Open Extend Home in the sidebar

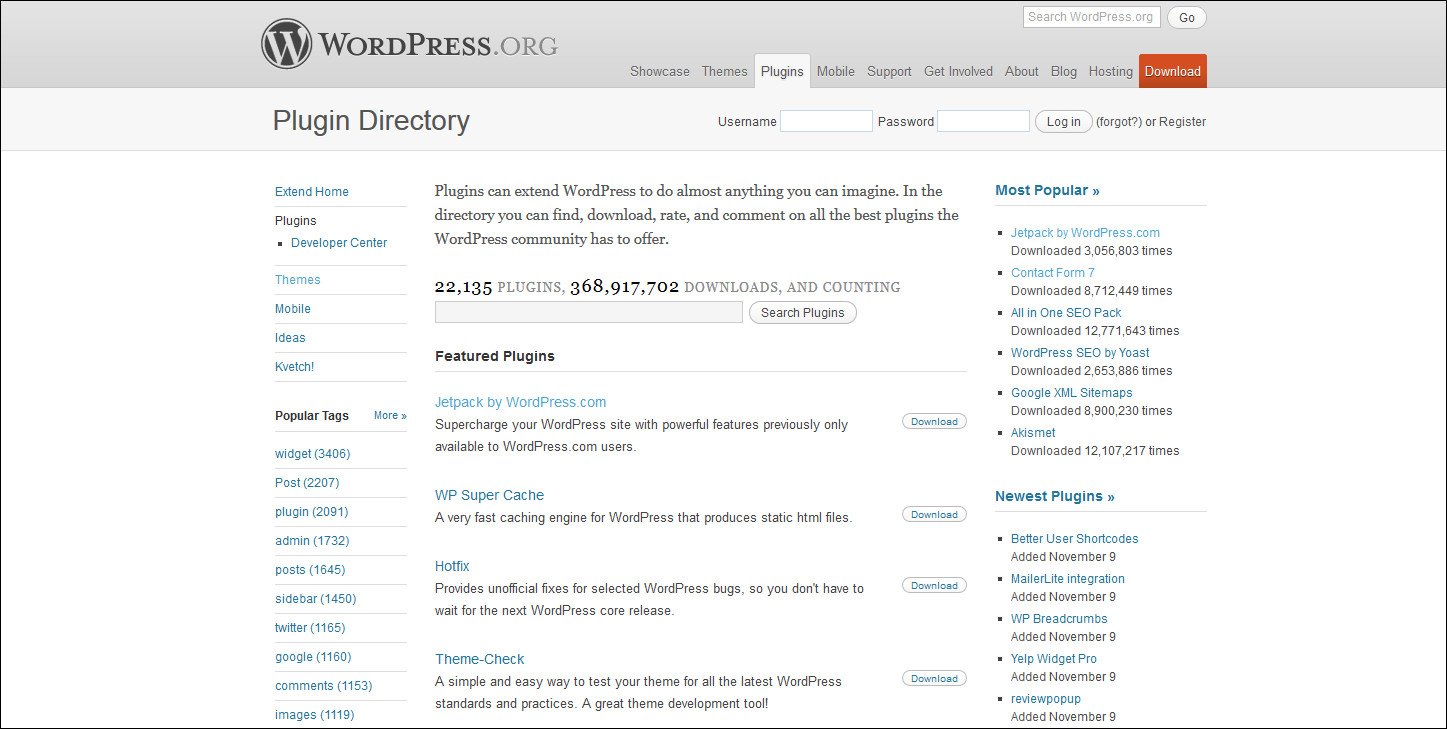312,192
